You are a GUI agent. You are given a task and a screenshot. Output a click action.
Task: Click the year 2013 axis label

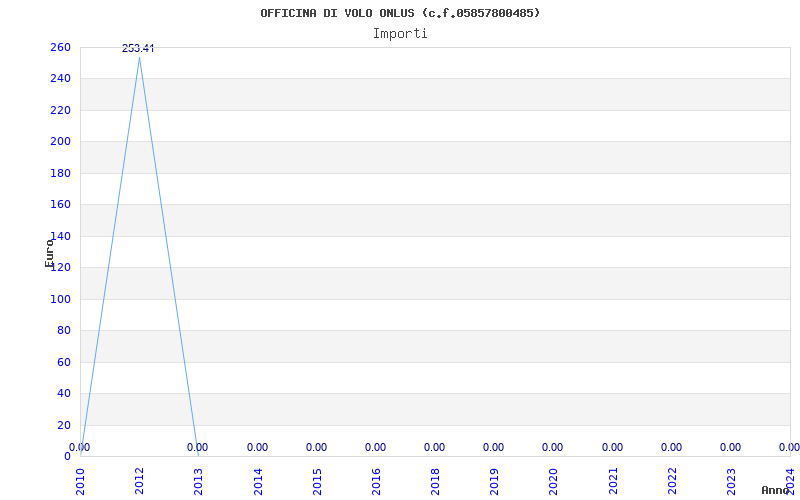click(x=198, y=481)
